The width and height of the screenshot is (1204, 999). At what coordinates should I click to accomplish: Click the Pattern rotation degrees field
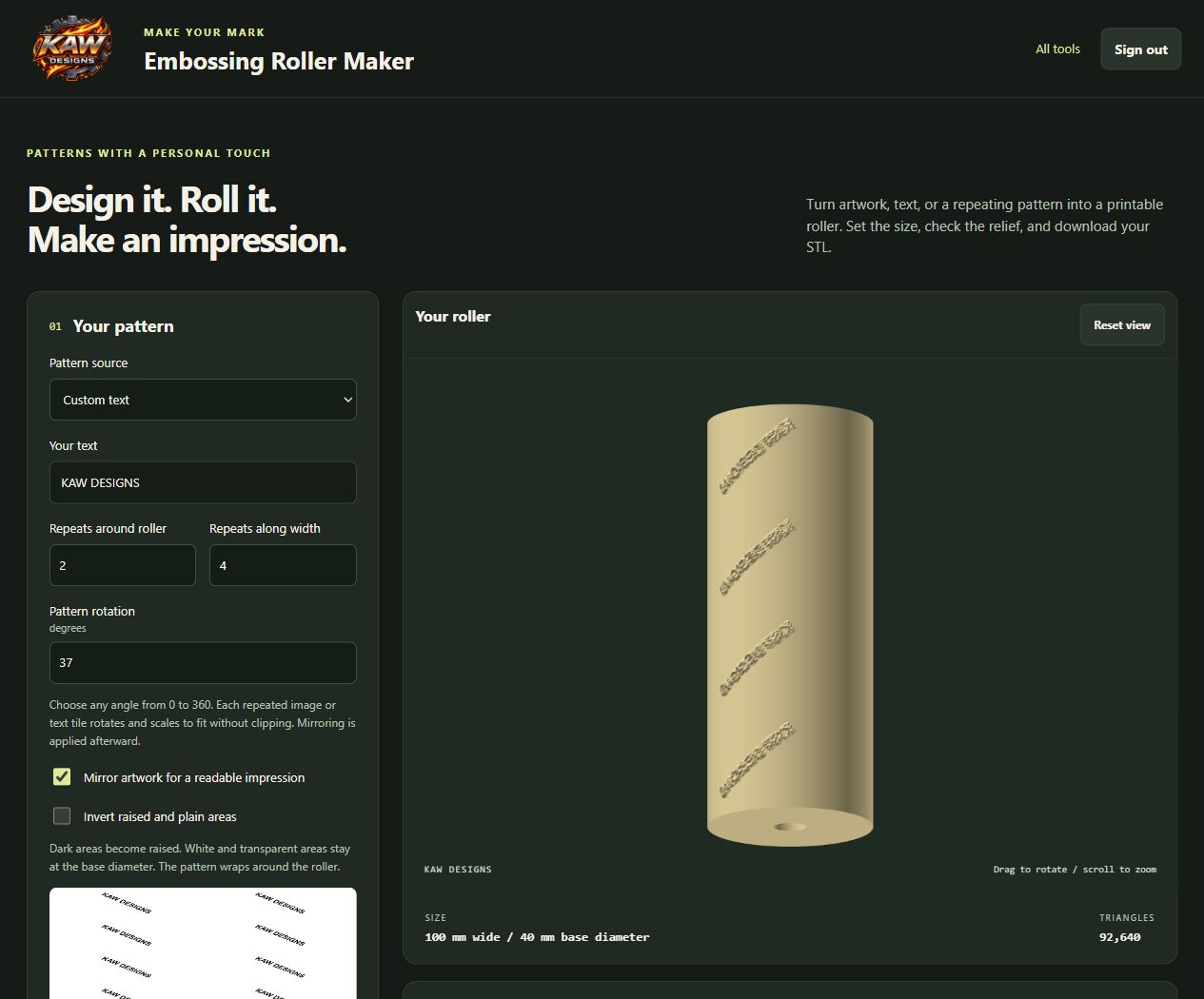coord(203,662)
